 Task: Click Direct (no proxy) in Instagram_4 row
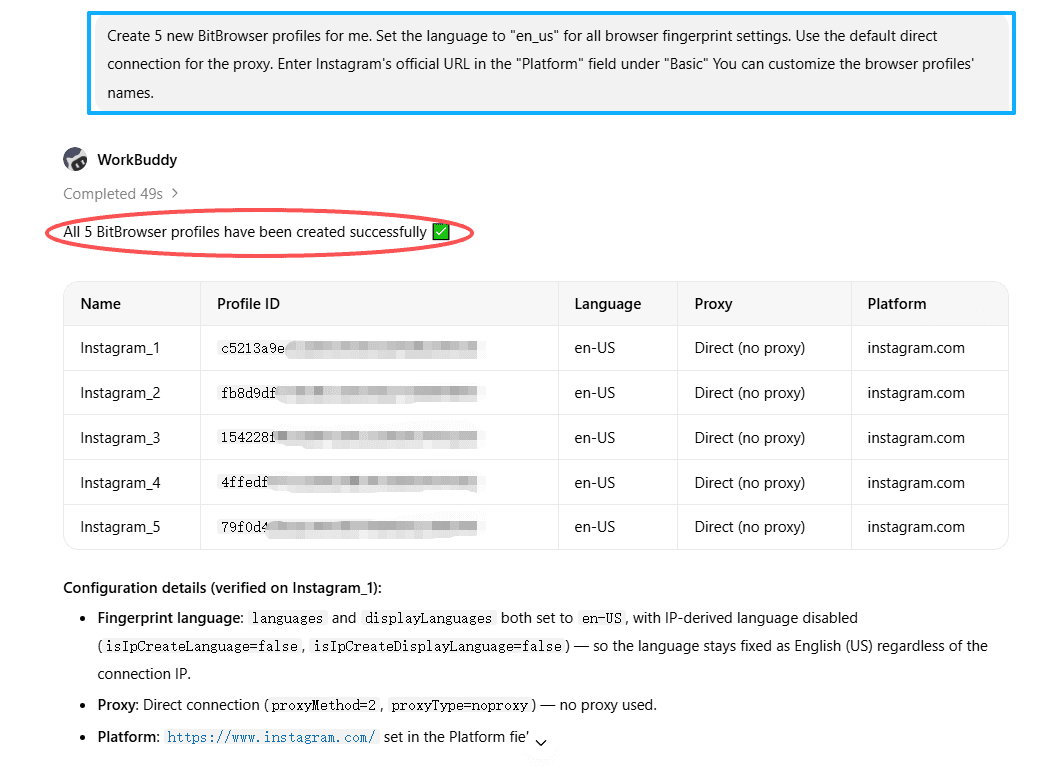(x=750, y=483)
